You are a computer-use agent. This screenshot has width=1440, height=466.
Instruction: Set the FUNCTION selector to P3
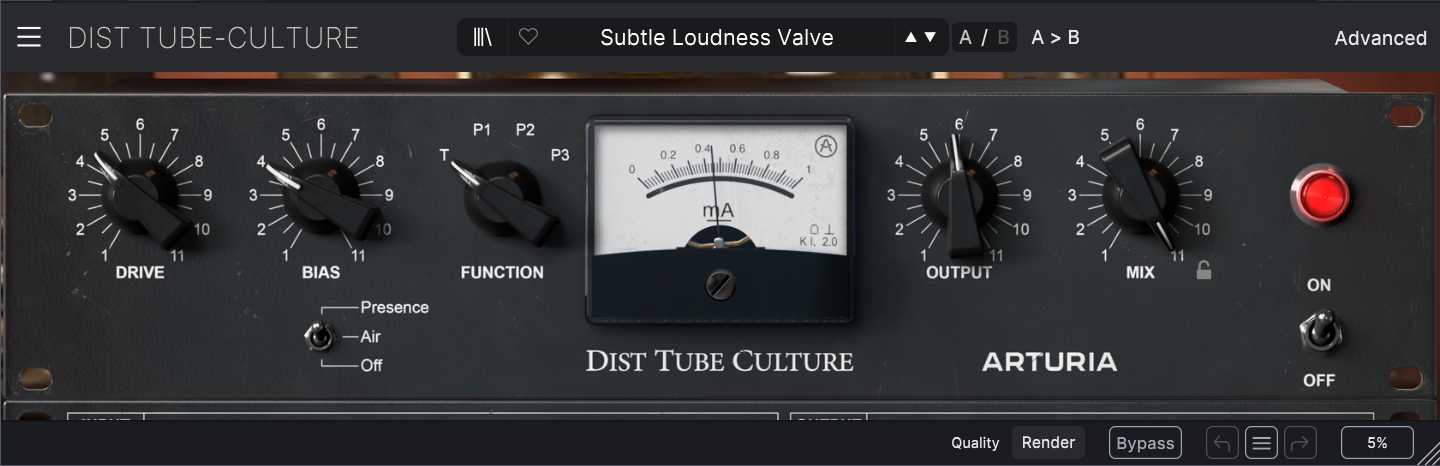pyautogui.click(x=560, y=154)
